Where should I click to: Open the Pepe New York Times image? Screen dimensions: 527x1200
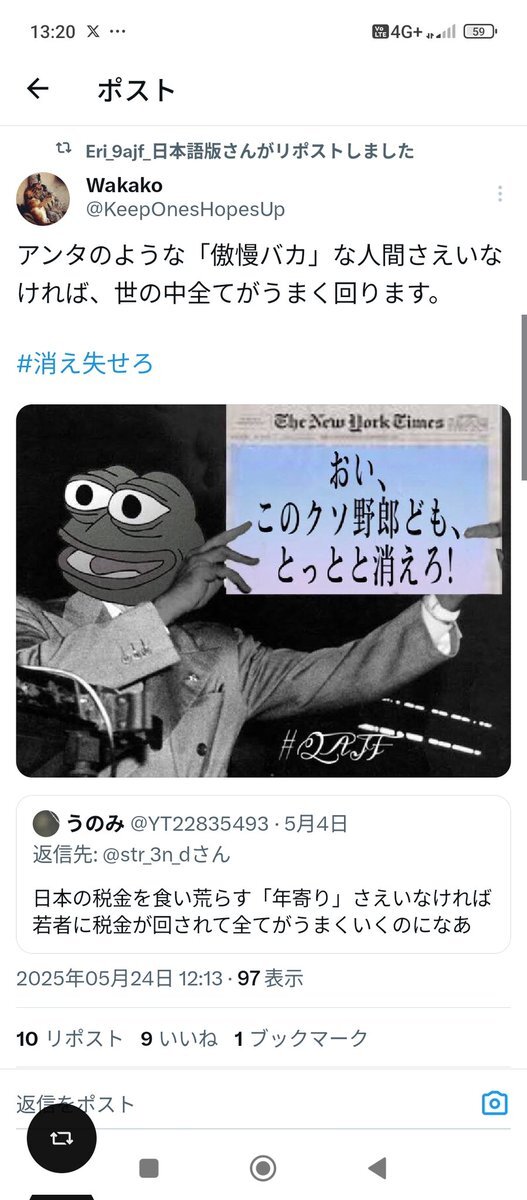[263, 591]
